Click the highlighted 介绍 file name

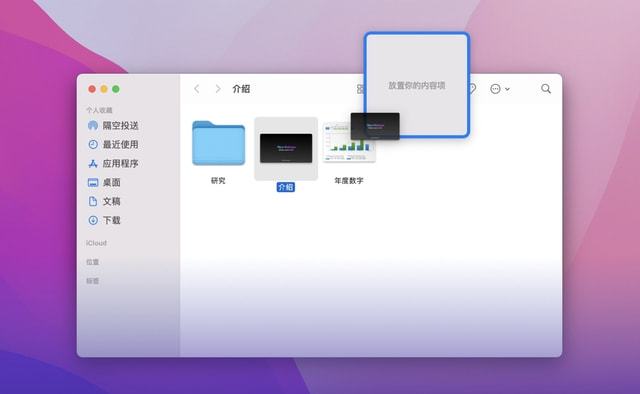(x=286, y=187)
